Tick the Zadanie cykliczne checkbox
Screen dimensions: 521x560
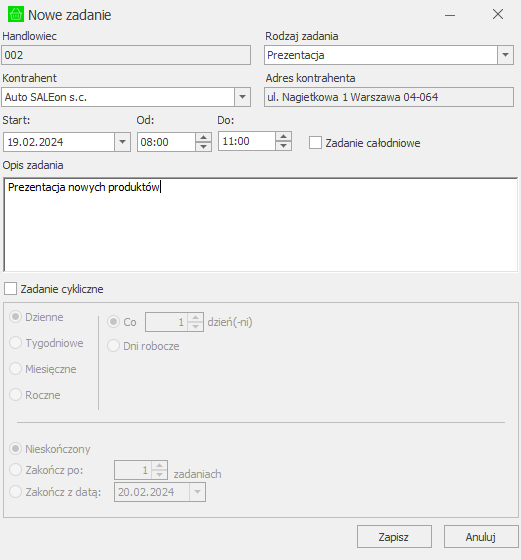tap(10, 289)
